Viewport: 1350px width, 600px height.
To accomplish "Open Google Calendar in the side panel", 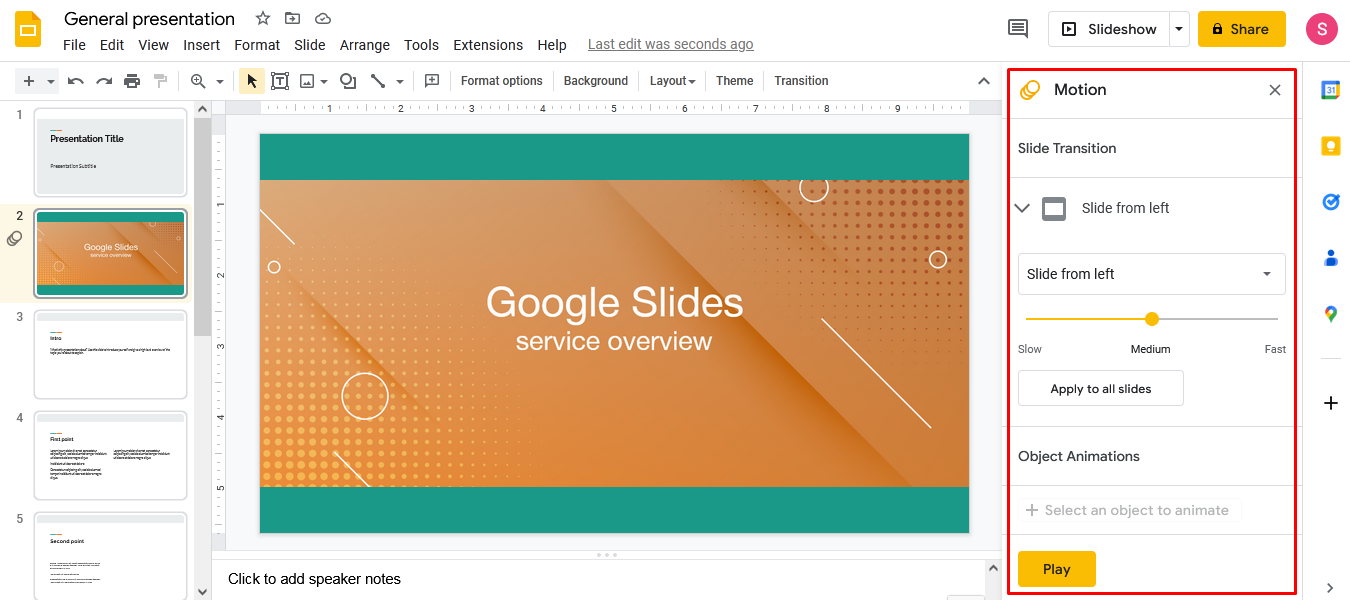I will tap(1330, 90).
